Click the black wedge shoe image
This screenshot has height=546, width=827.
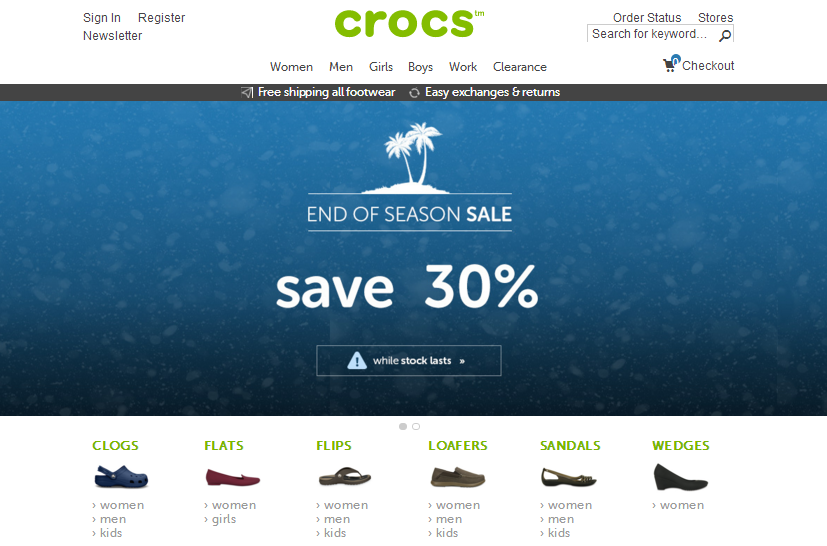click(x=680, y=477)
